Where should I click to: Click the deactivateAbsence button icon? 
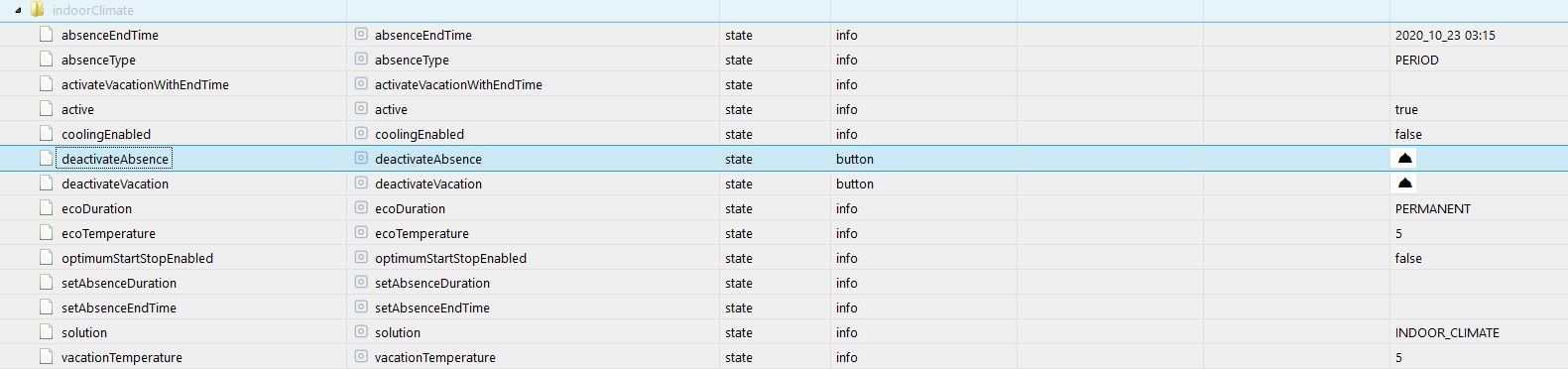[x=1404, y=159]
